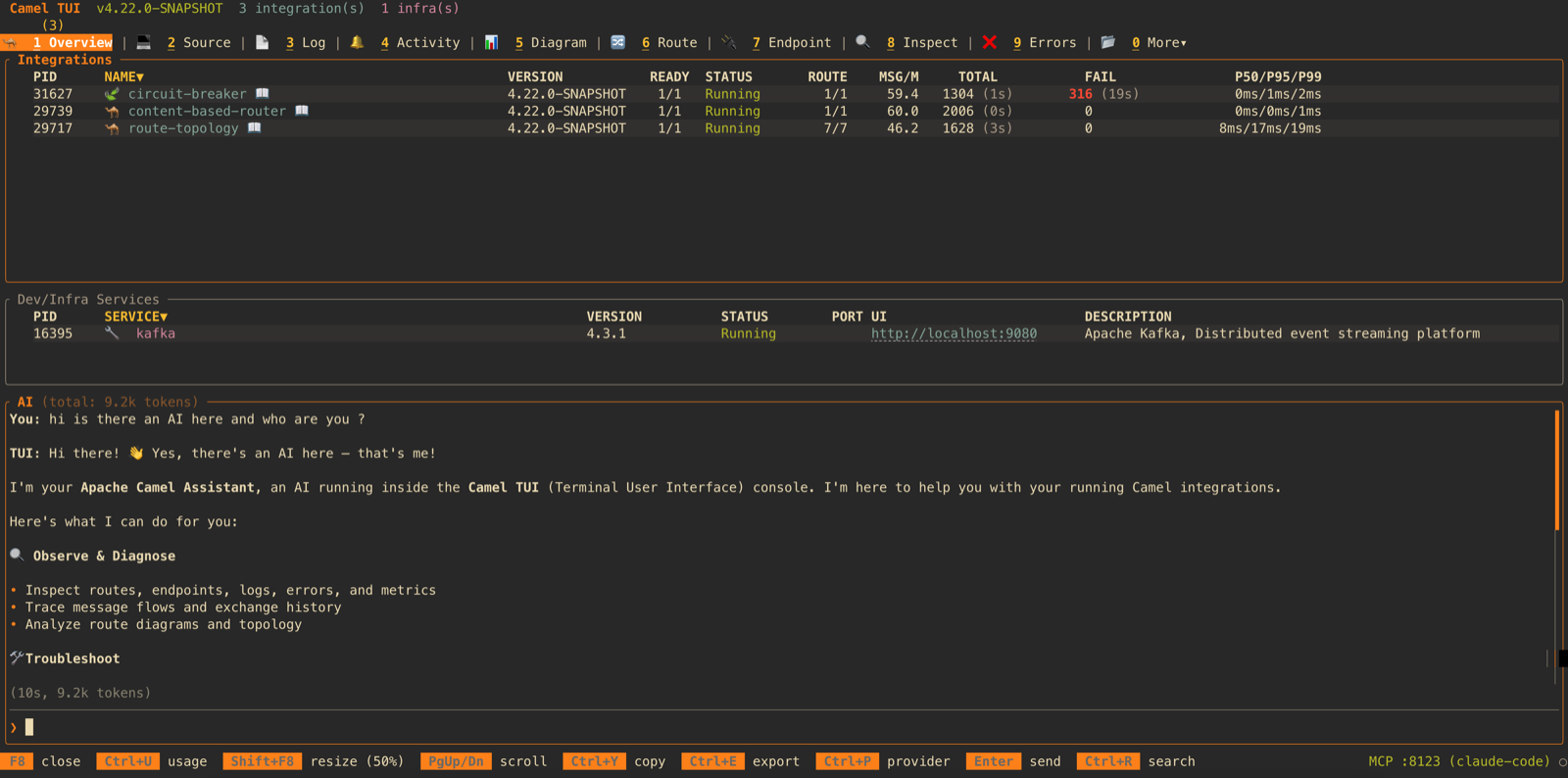Switch to the 6 Route tab
1568x778 pixels.
coord(669,43)
